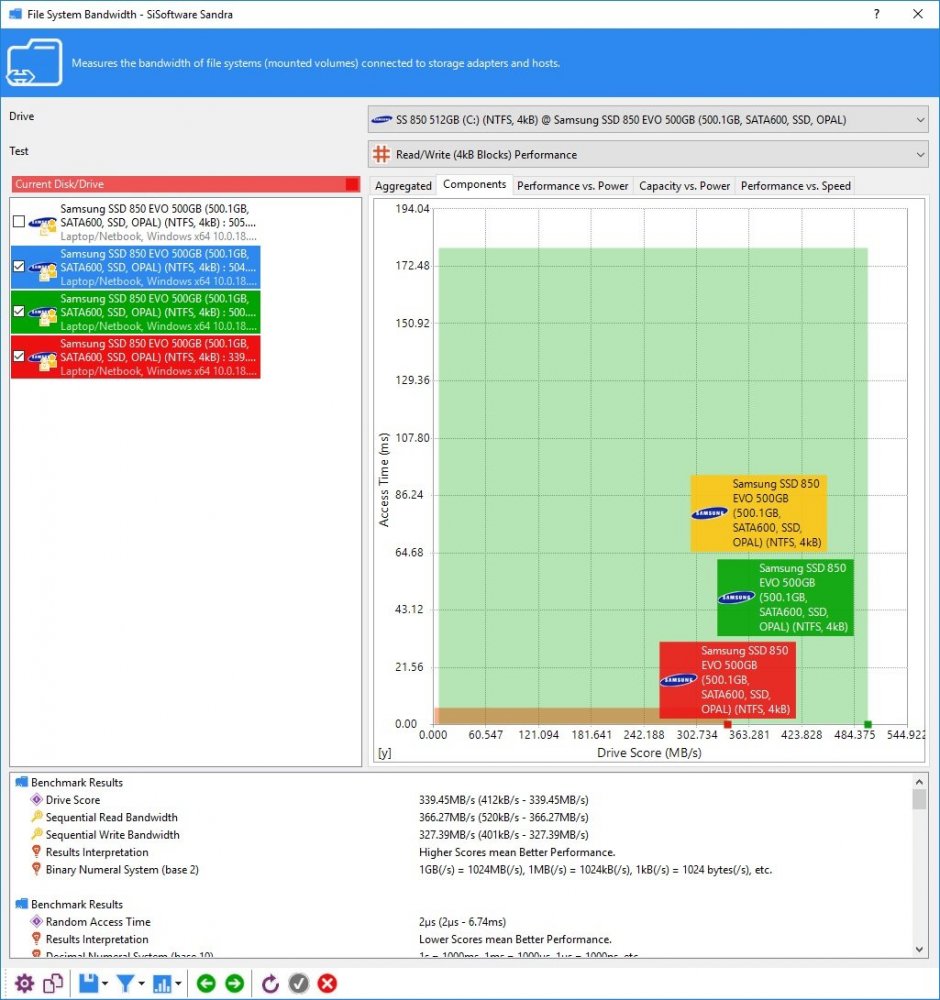
Task: Open the Test type dropdown
Action: 648,154
